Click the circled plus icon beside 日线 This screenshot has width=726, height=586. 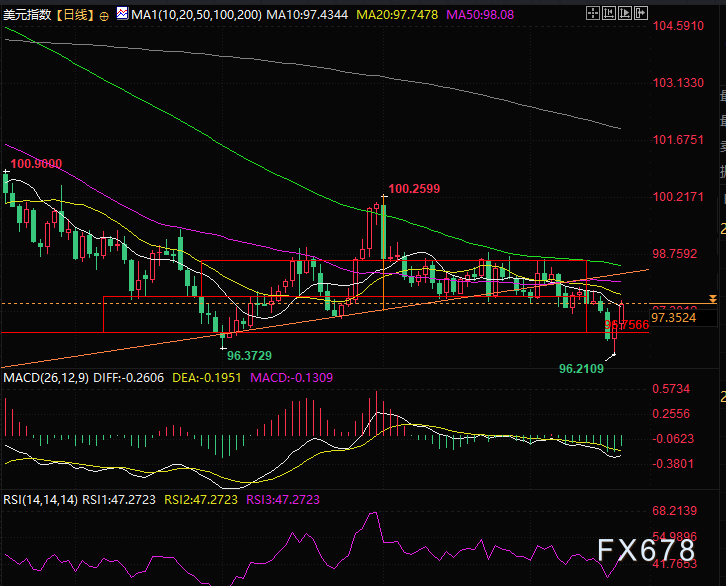pos(105,15)
